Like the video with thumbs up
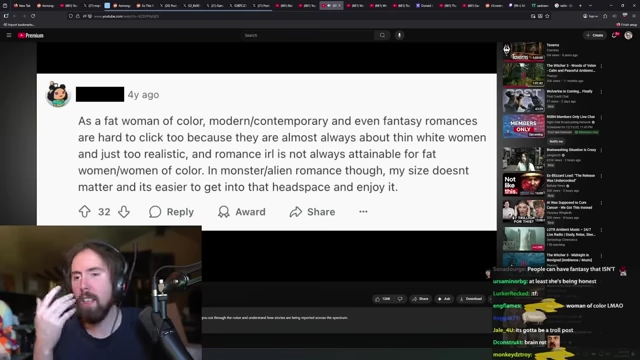 [382, 299]
